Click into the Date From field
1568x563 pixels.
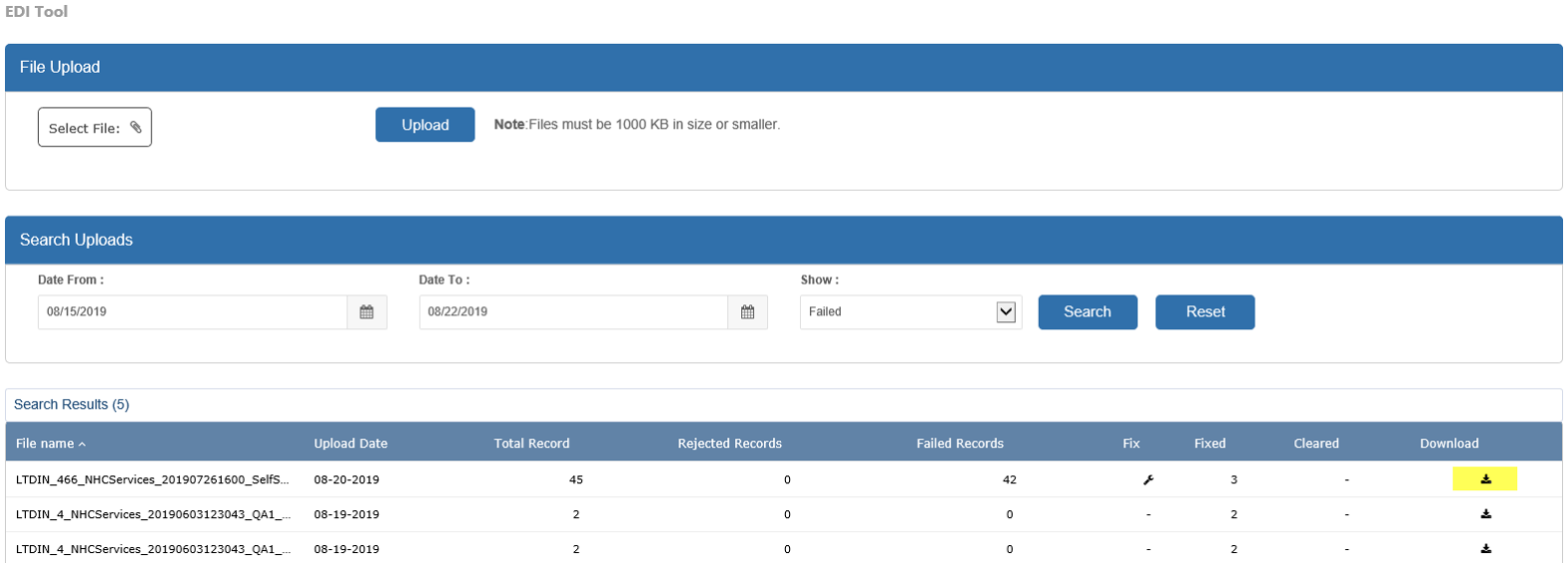point(192,312)
